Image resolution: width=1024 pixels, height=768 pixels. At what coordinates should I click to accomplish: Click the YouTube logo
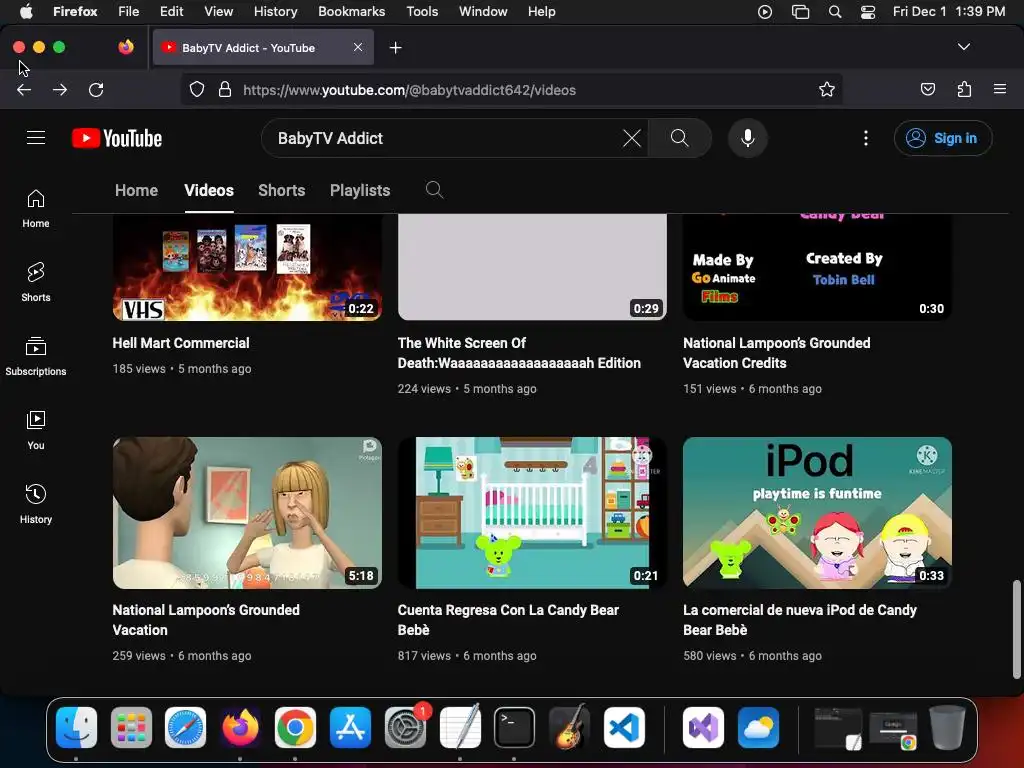pos(117,138)
